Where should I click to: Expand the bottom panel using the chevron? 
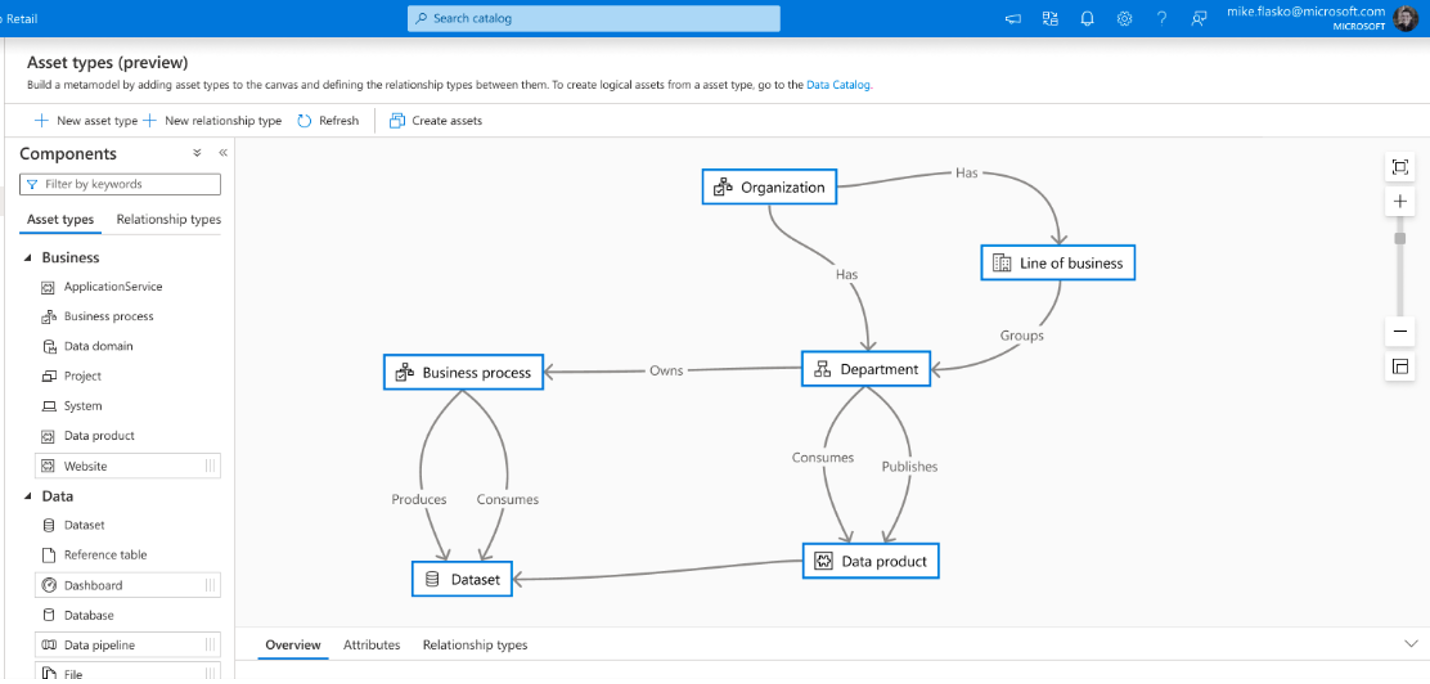(1409, 645)
